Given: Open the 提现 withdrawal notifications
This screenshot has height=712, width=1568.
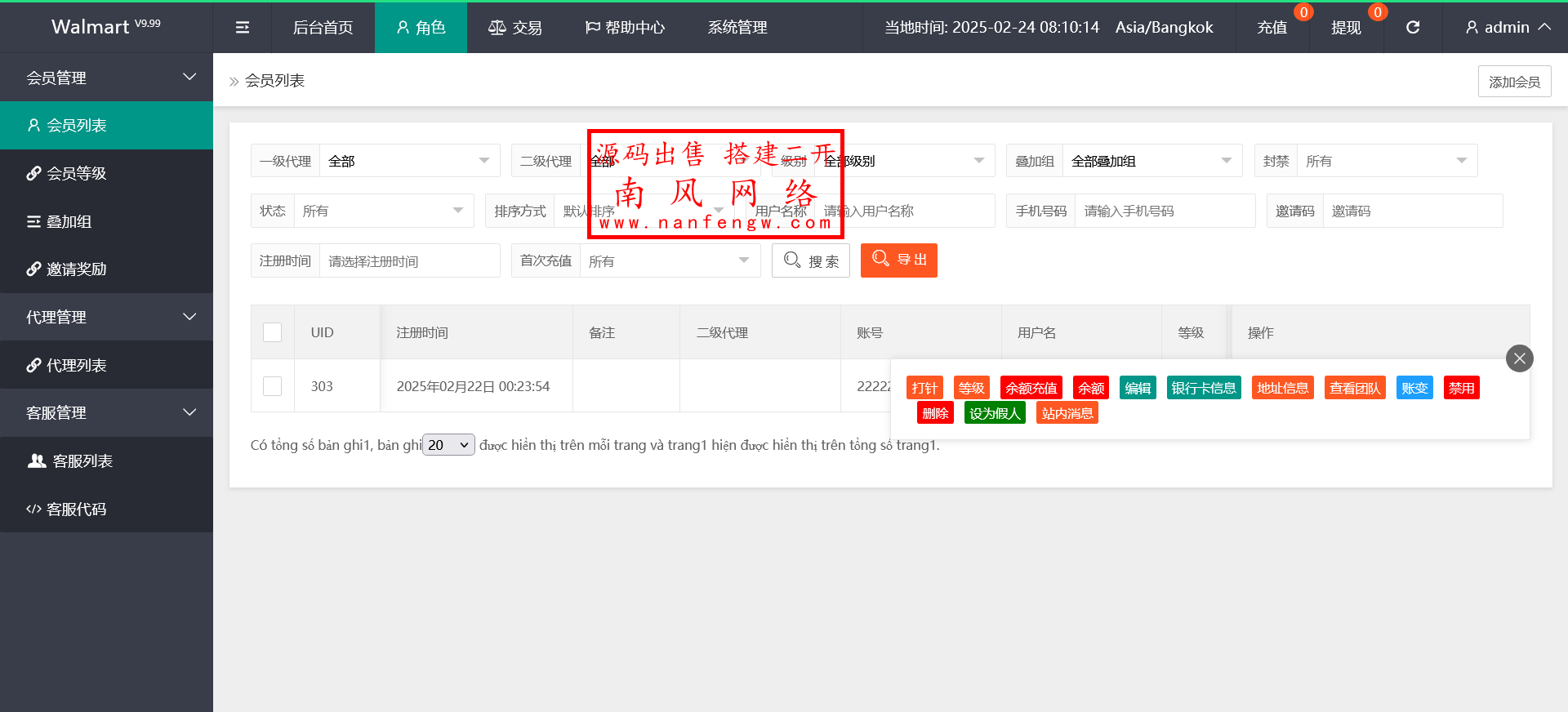Looking at the screenshot, I should tap(1346, 28).
